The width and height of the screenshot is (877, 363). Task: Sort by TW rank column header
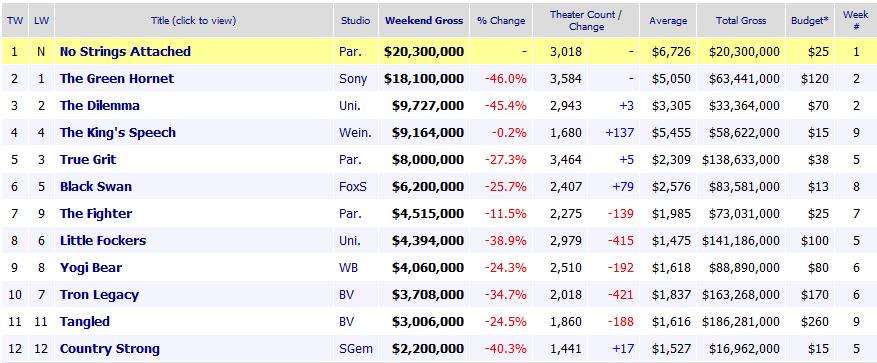tap(14, 21)
